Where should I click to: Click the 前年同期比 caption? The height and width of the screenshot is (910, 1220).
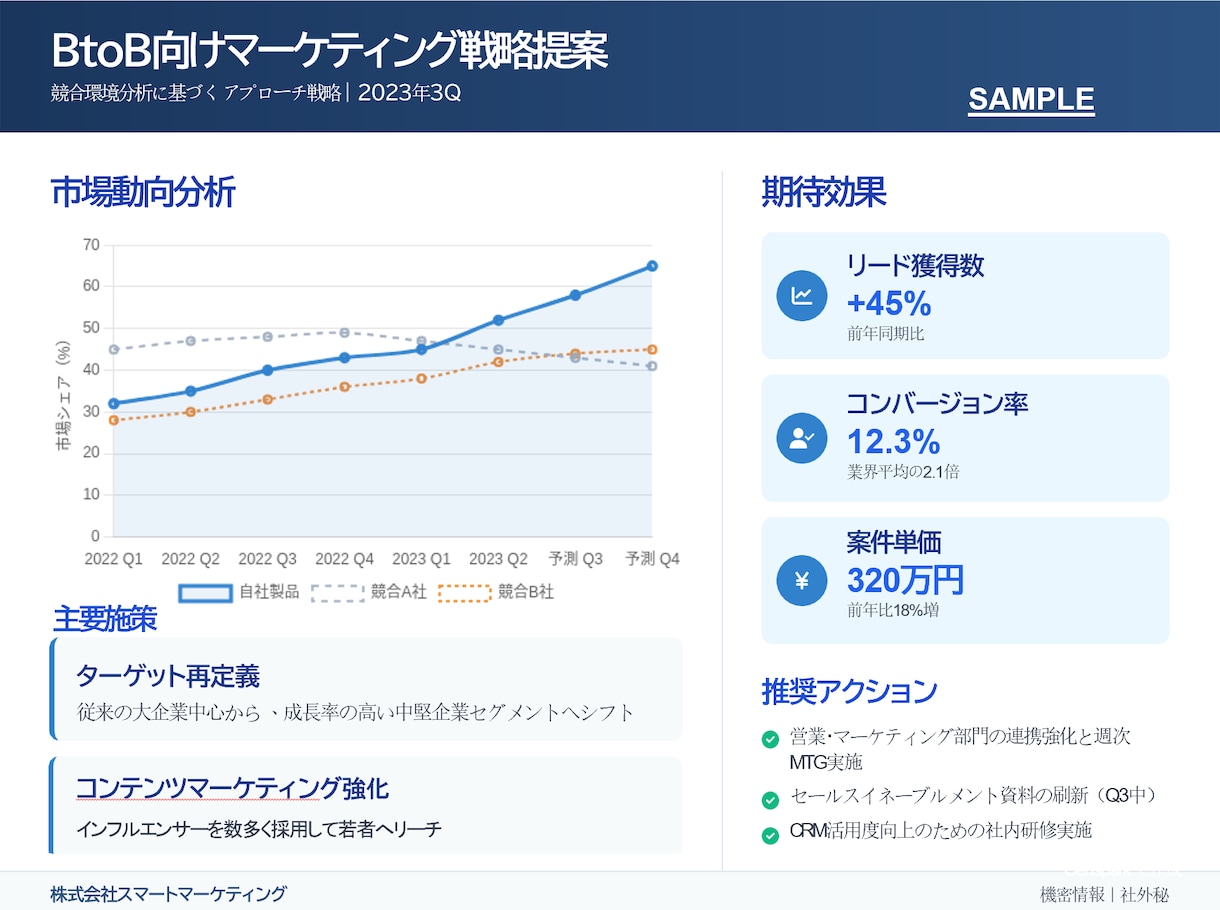(x=886, y=334)
